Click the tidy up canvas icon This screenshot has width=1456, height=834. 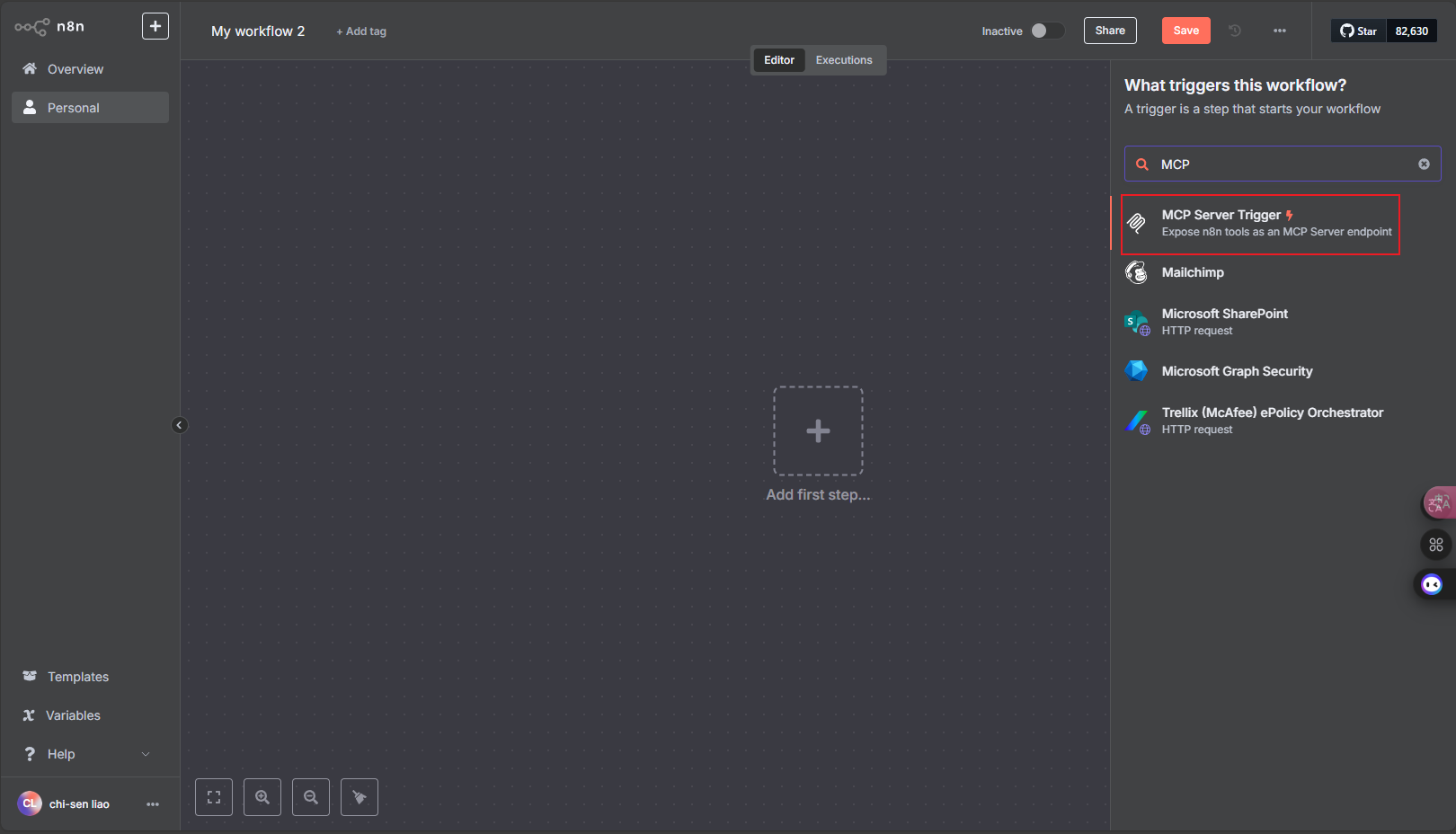359,797
